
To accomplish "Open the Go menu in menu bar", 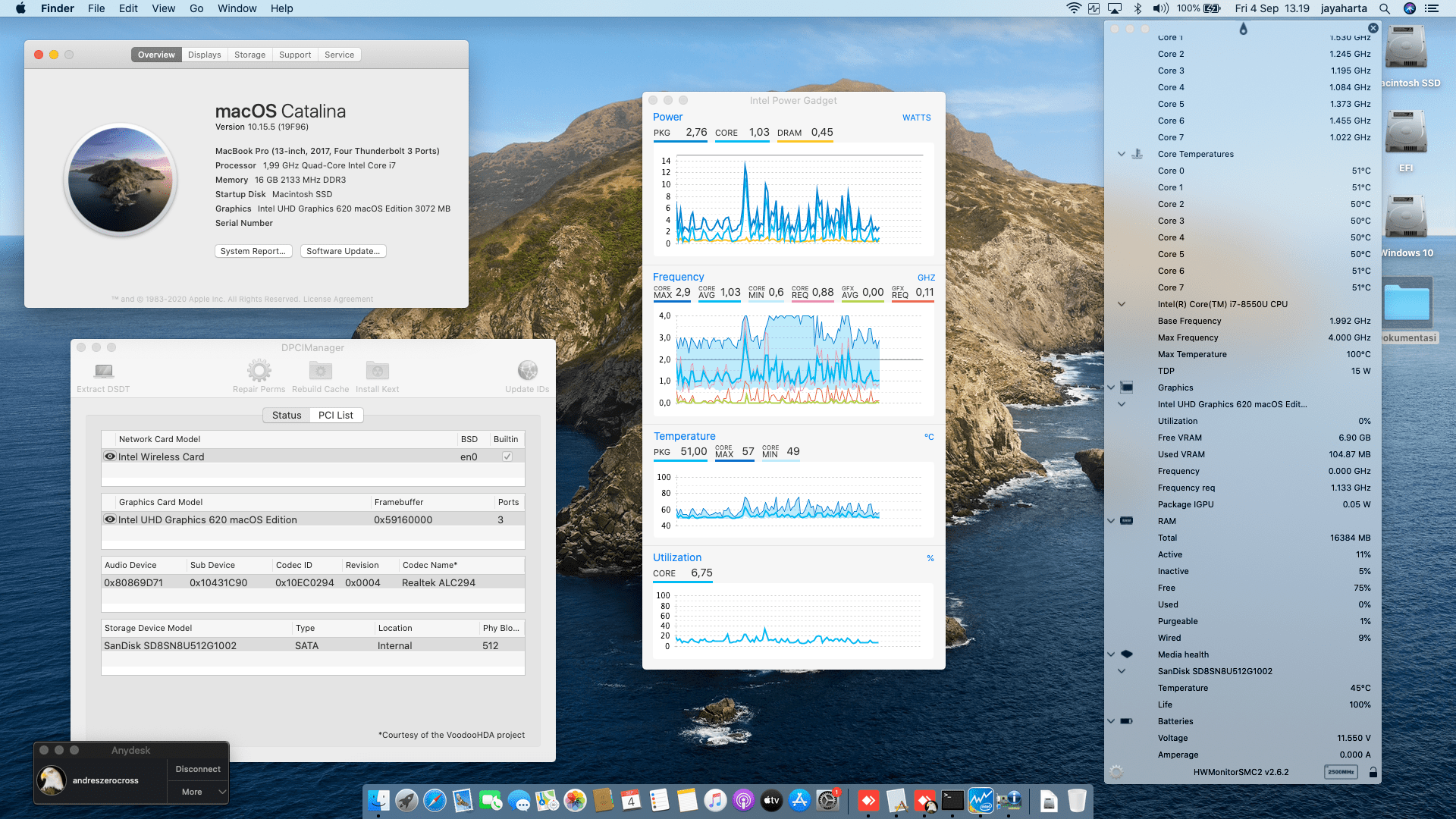I will click(x=196, y=8).
